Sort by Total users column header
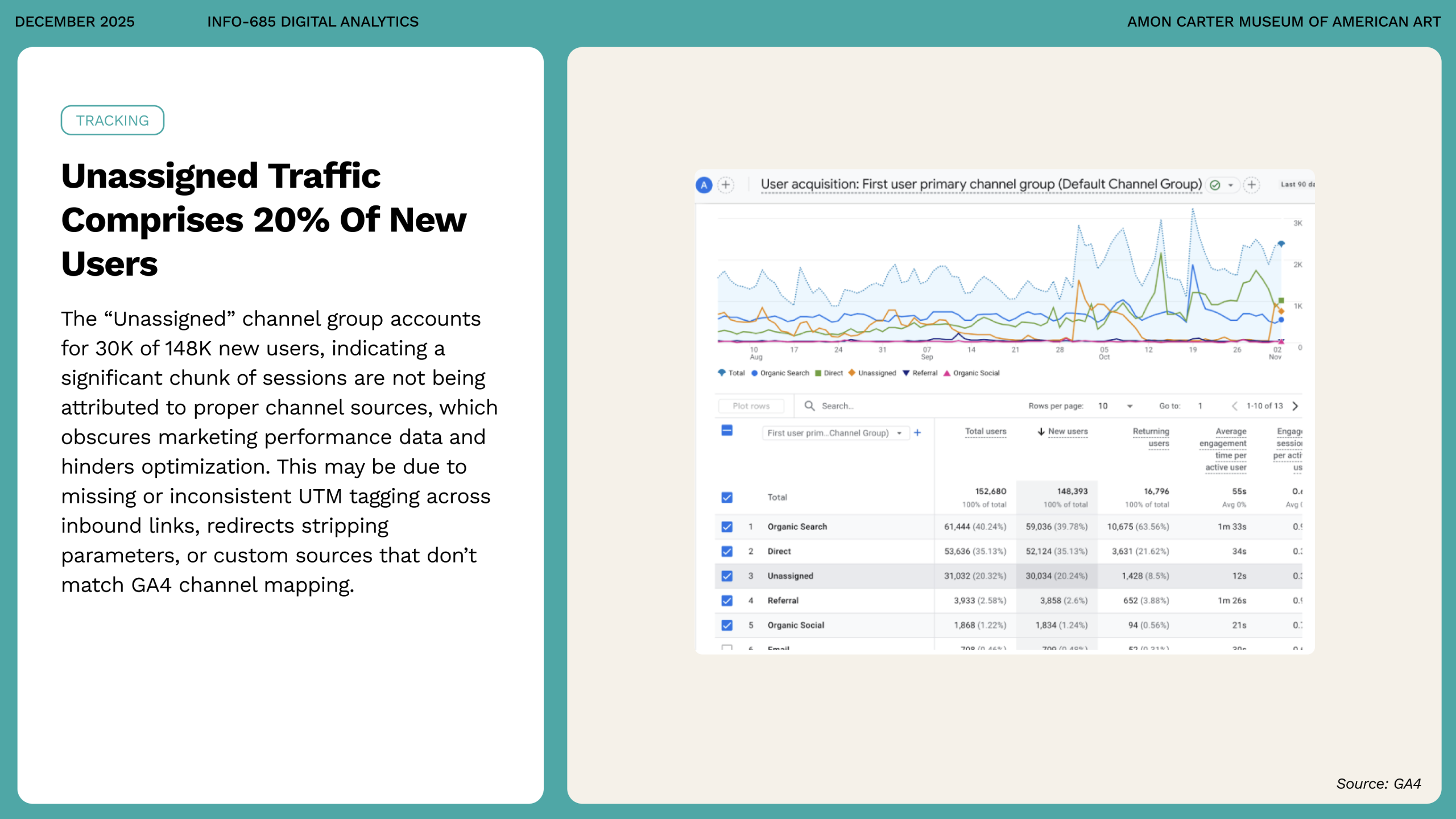The image size is (1456, 819). [x=985, y=432]
